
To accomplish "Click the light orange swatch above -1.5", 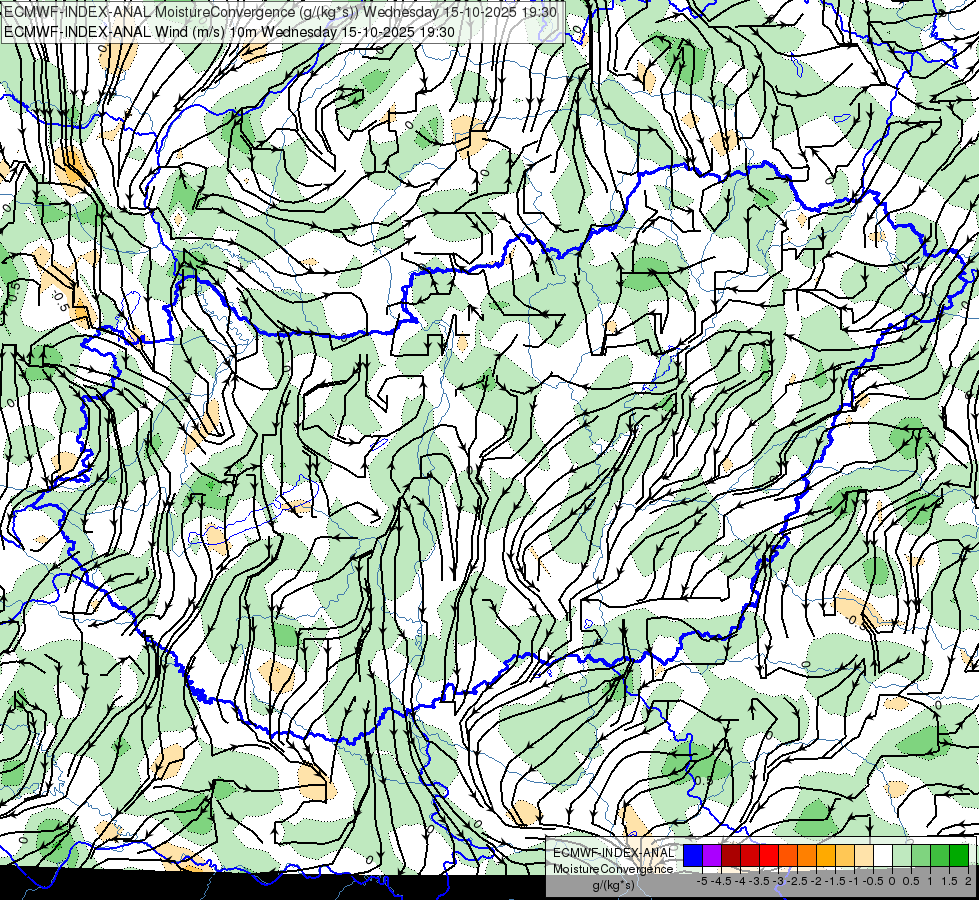I will [x=845, y=856].
